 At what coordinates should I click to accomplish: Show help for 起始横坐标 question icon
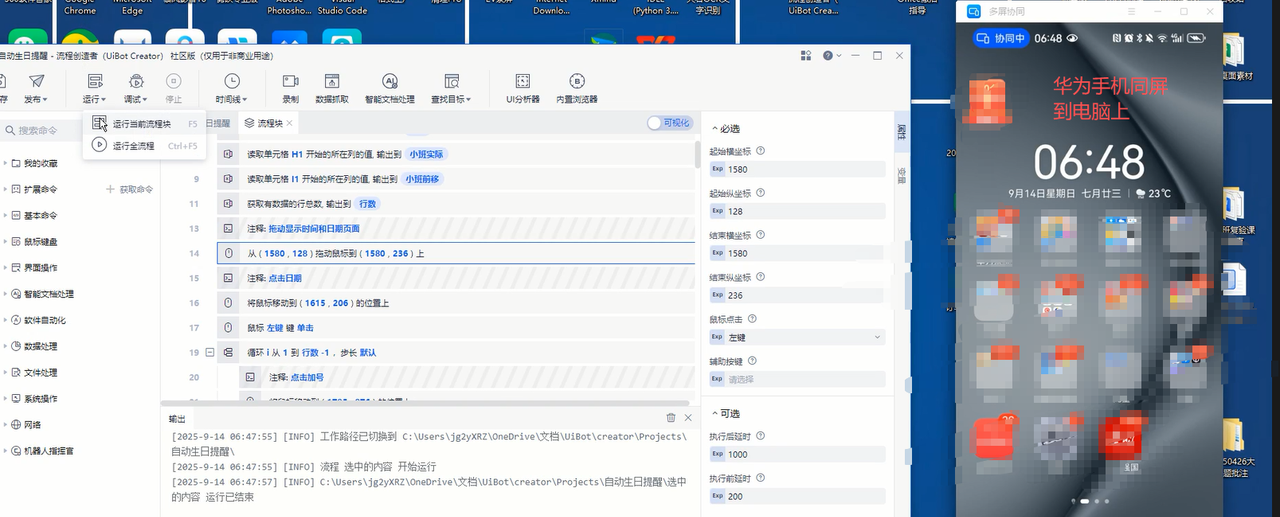(761, 151)
